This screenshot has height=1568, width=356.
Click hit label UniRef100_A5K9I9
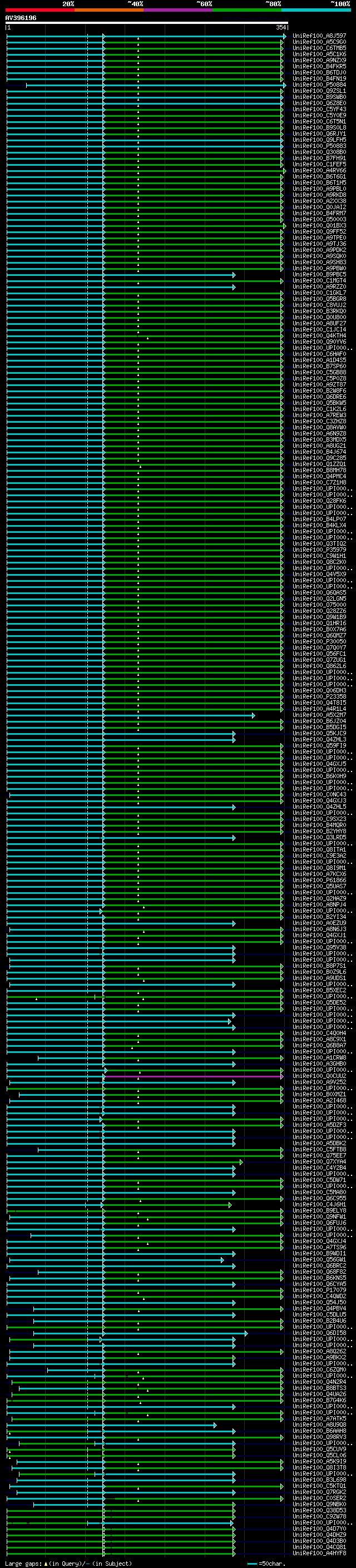pyautogui.click(x=319, y=1461)
